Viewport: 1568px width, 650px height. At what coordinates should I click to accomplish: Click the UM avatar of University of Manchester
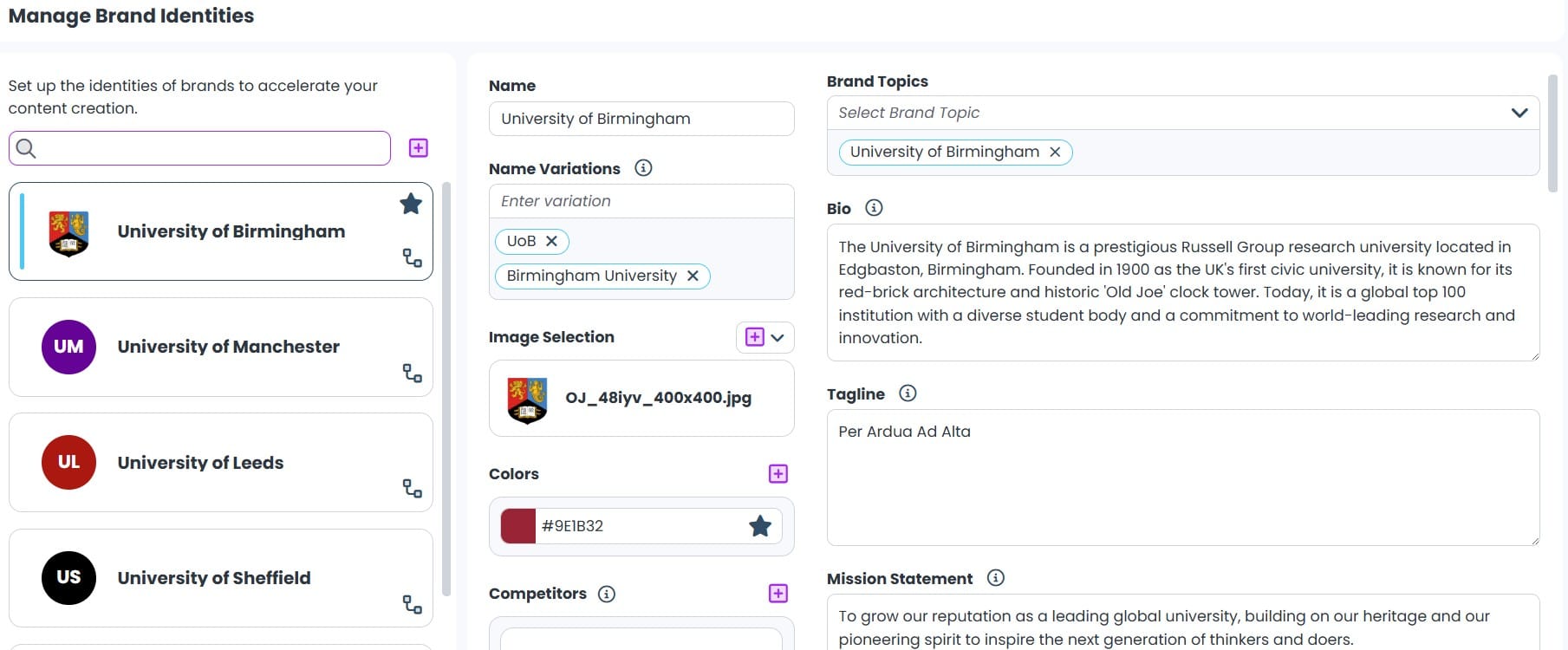pos(68,347)
